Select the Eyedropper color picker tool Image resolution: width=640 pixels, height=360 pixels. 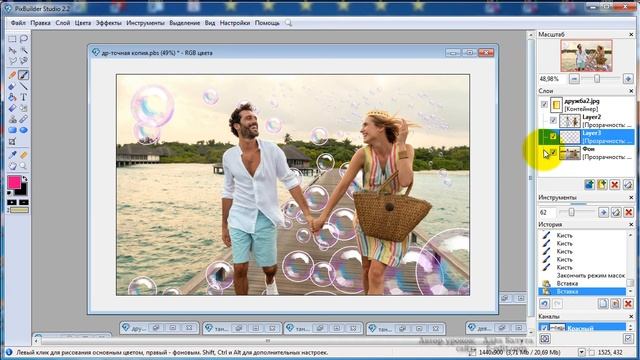pyautogui.click(x=12, y=155)
